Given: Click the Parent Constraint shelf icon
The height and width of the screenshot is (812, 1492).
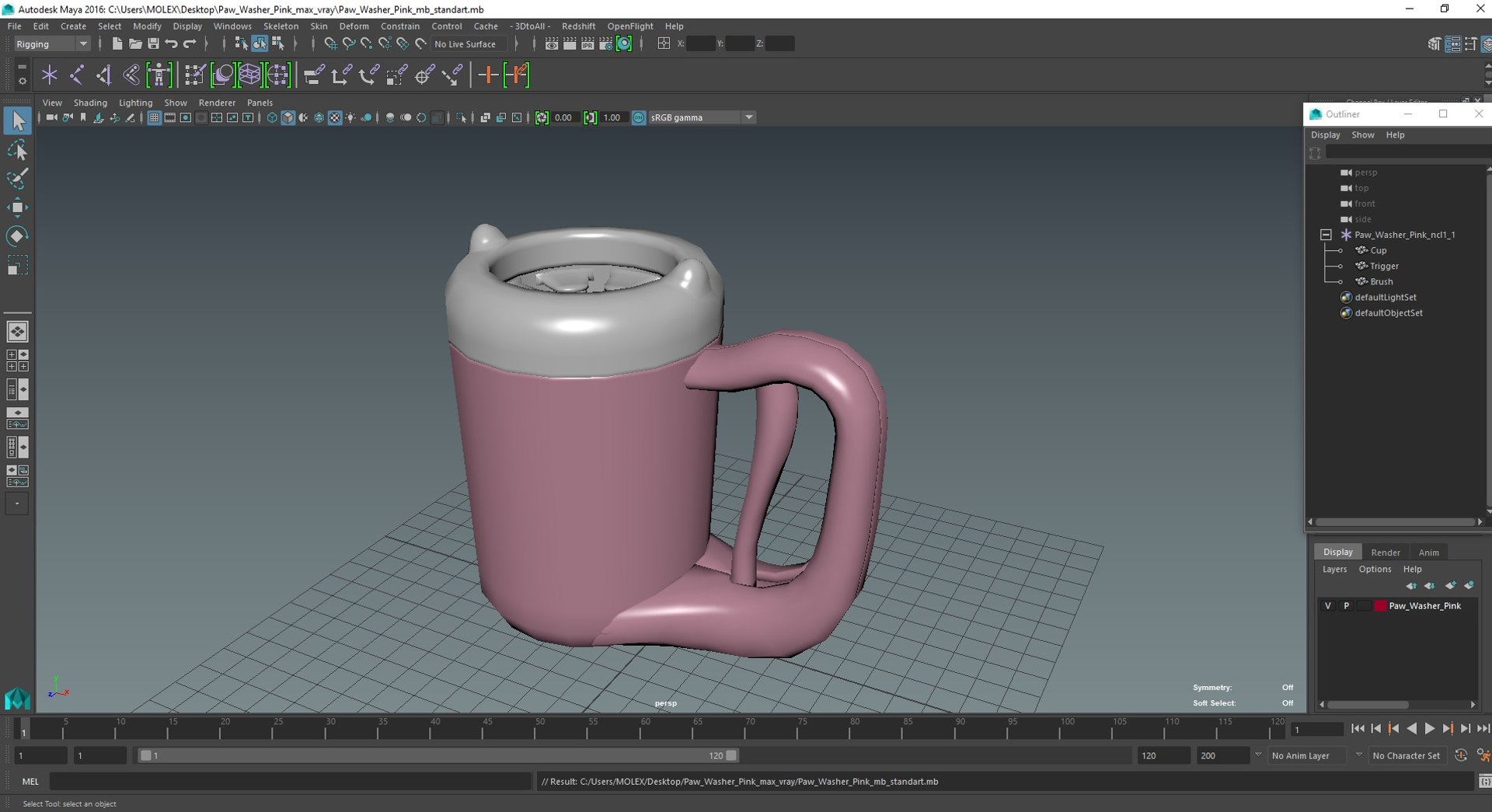Looking at the screenshot, I should tap(314, 75).
